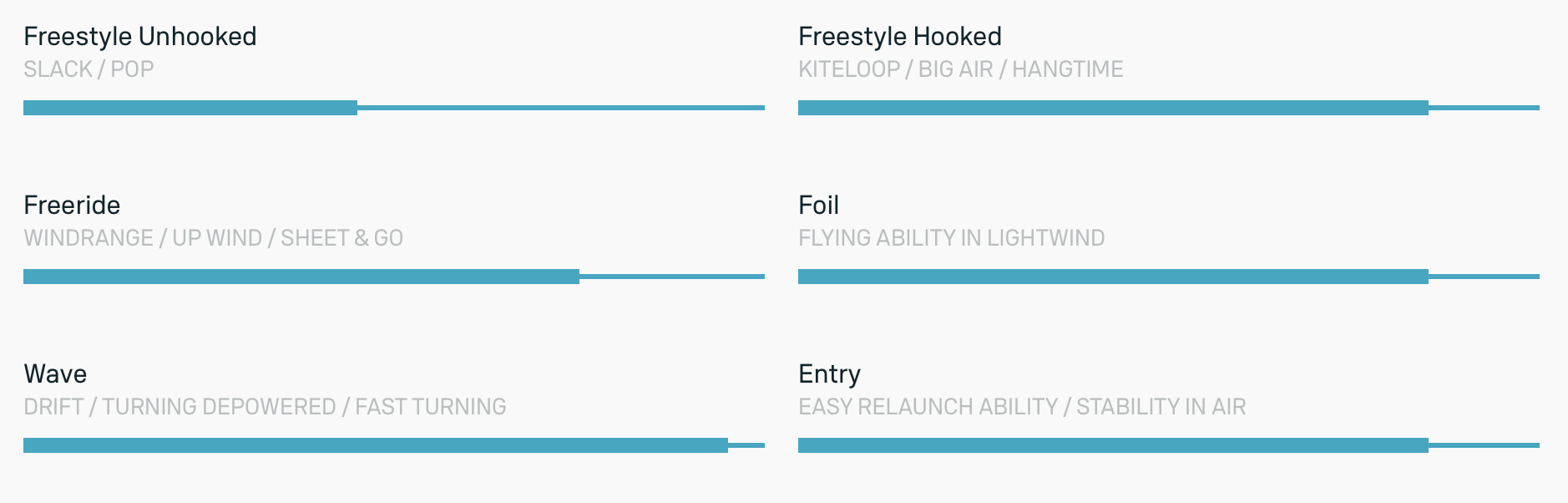This screenshot has width=1568, height=503.
Task: Click the thin unfilled end of Freeride bar
Action: pyautogui.click(x=672, y=277)
